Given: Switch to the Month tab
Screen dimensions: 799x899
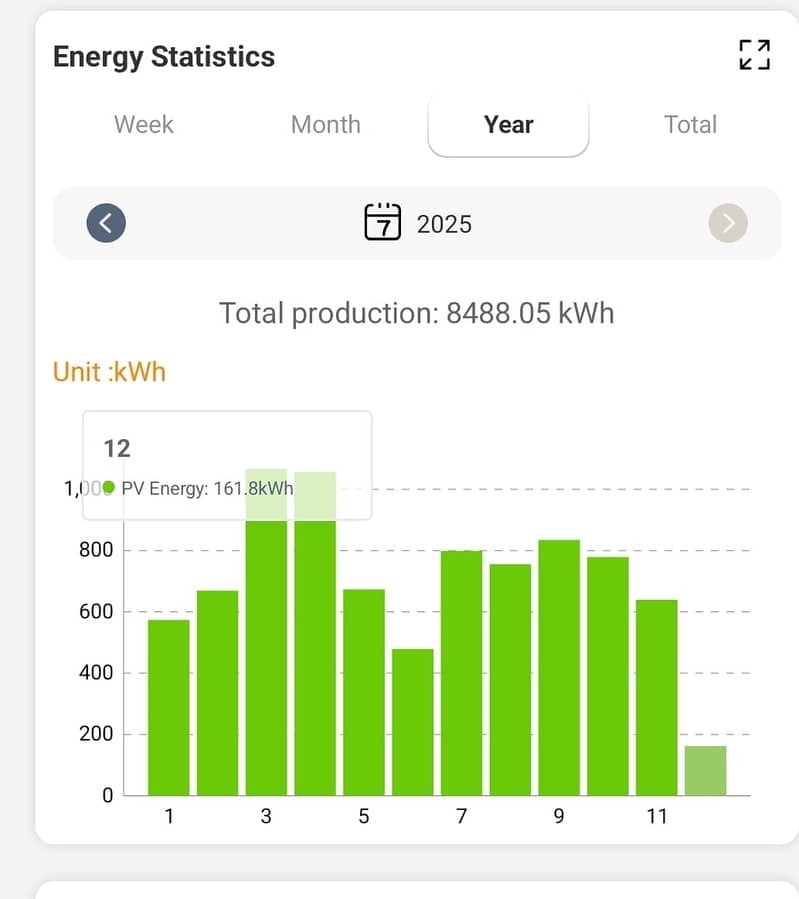Looking at the screenshot, I should tap(326, 125).
